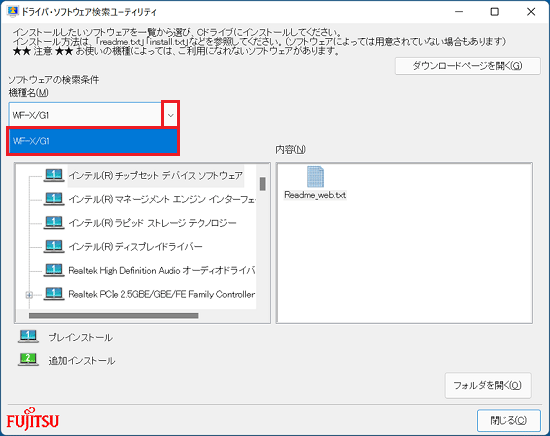The height and width of the screenshot is (436, 550).
Task: Click the Realtek High Definition Audio laptop icon
Action: [x=54, y=270]
